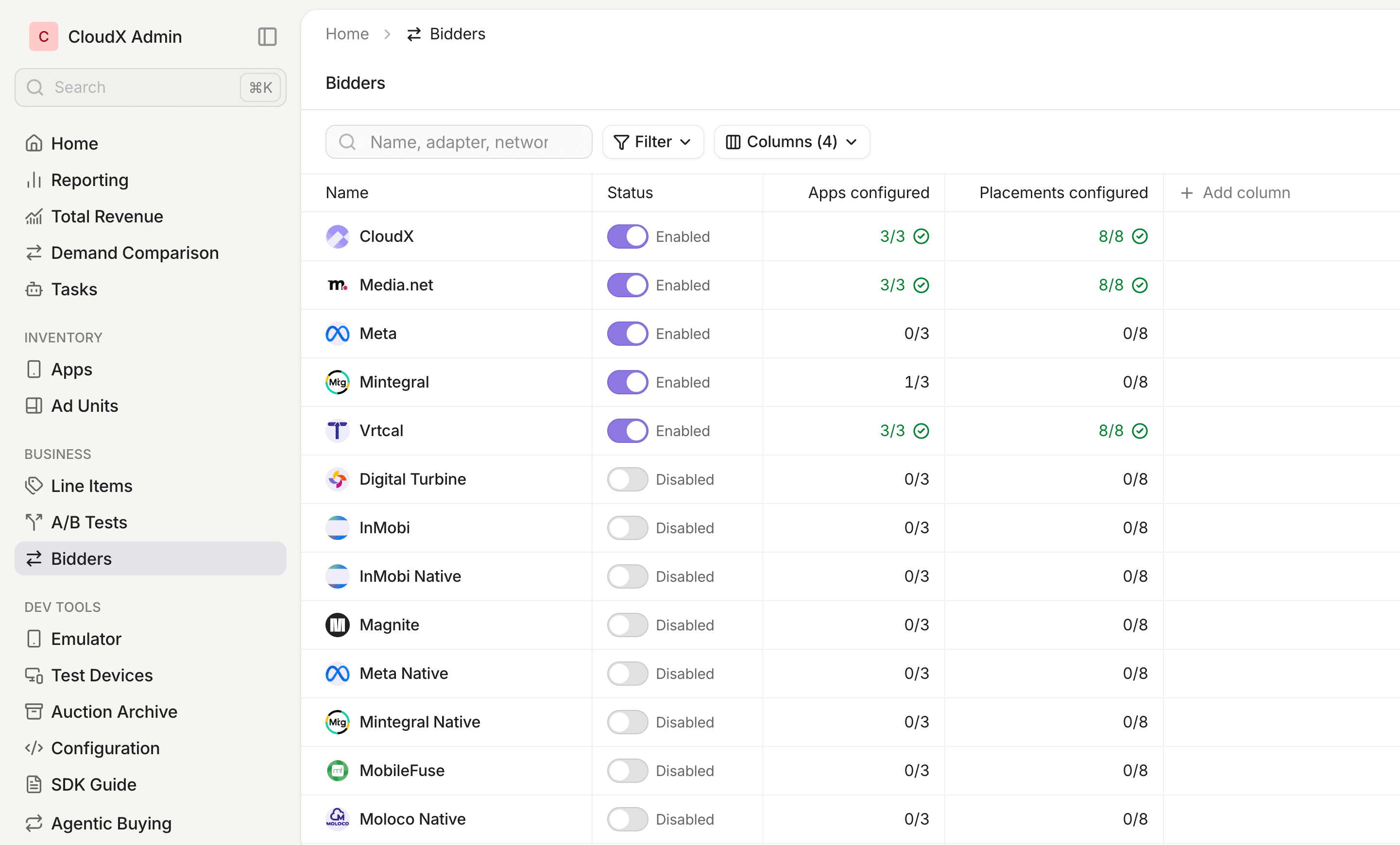This screenshot has width=1400, height=845.
Task: Click the Vrtcal logo icon
Action: pyautogui.click(x=338, y=430)
